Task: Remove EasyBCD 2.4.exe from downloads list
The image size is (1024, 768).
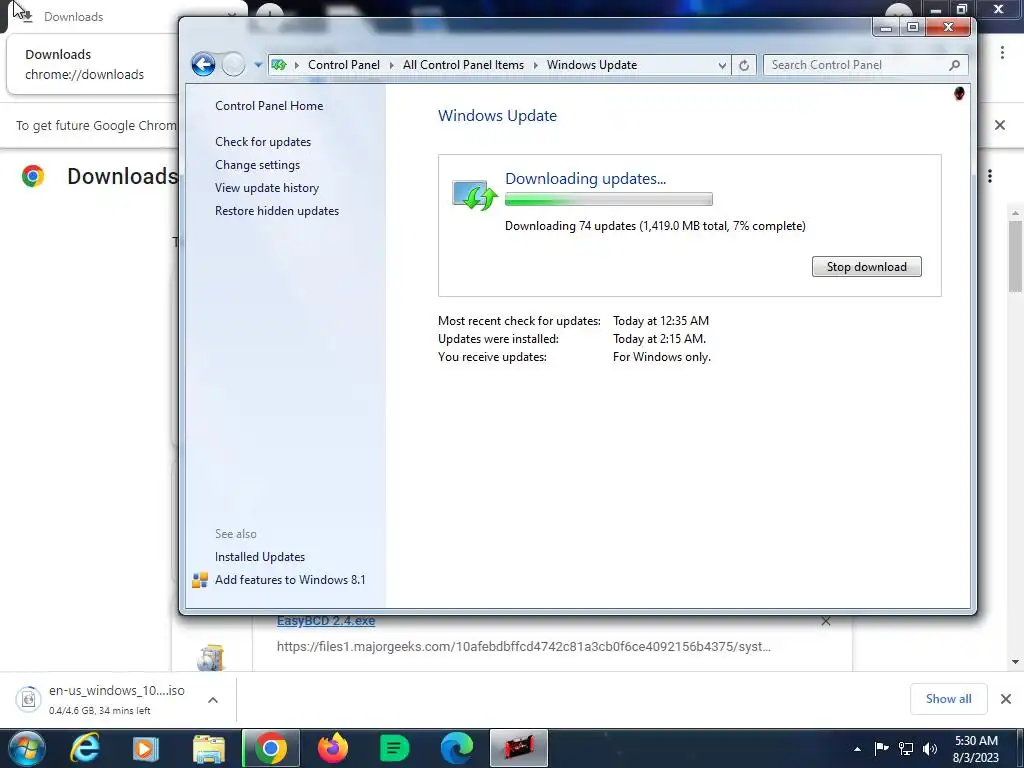Action: tap(825, 622)
